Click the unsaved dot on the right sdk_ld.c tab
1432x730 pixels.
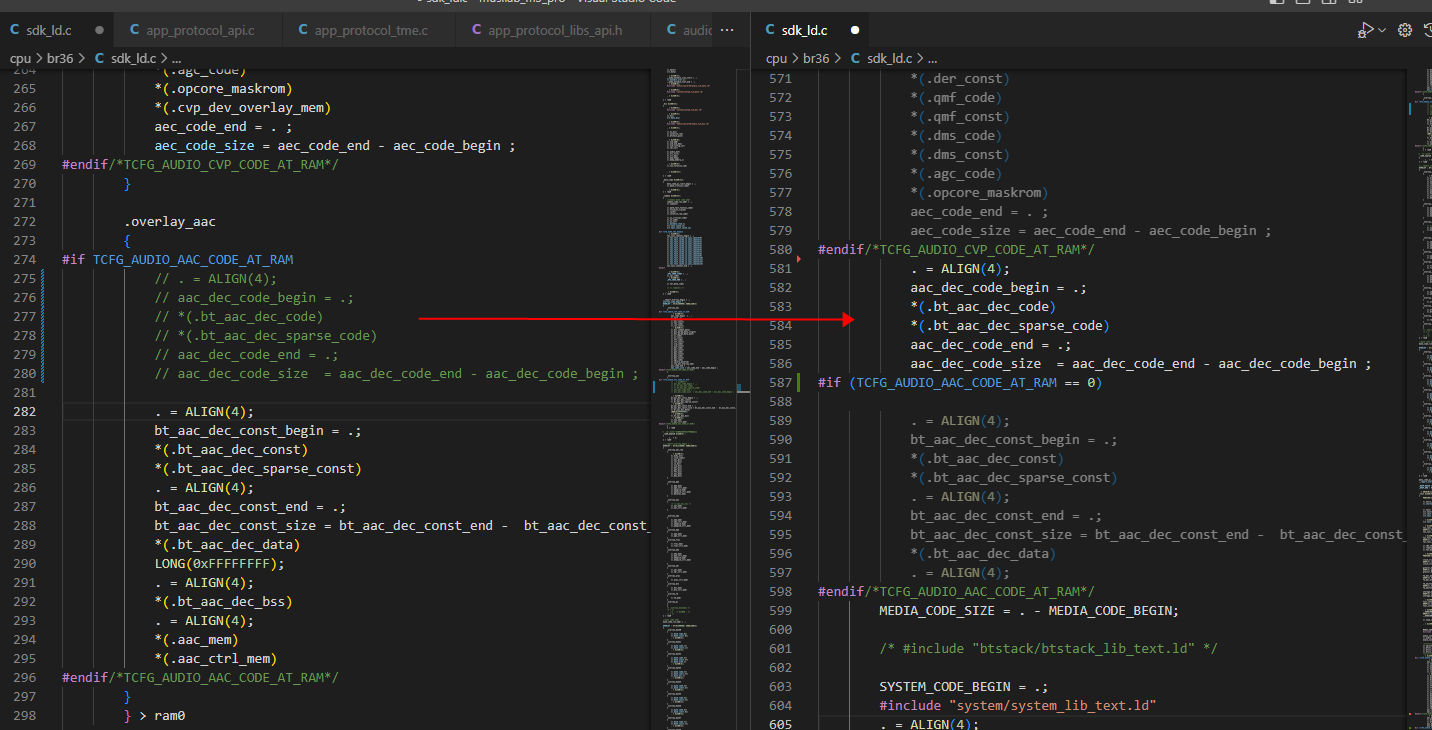click(x=855, y=30)
